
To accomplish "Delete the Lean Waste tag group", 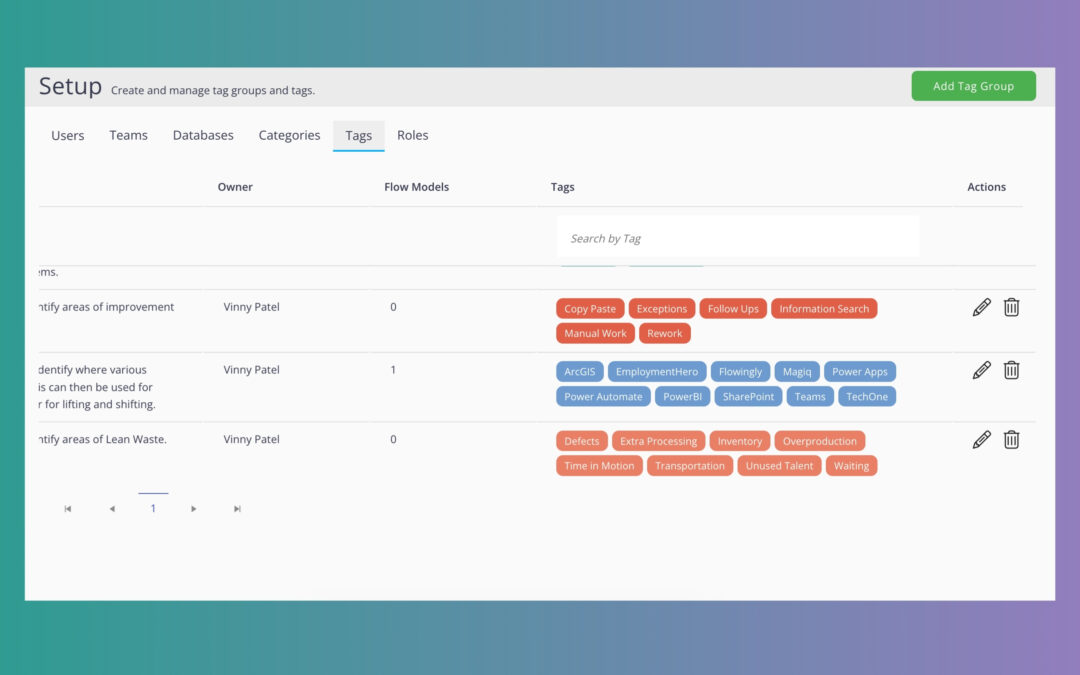I will pos(1011,440).
